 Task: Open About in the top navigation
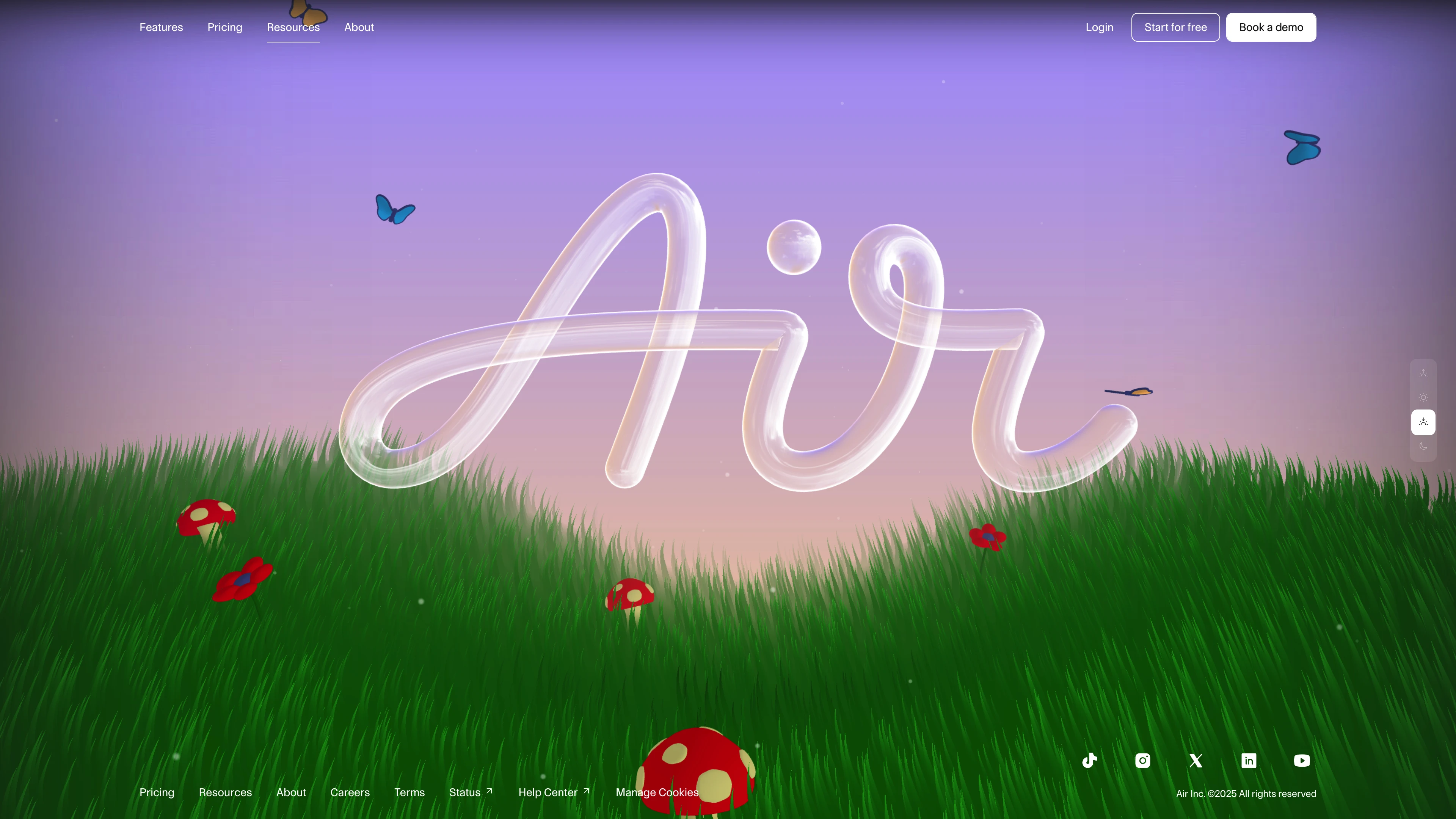pos(359,27)
